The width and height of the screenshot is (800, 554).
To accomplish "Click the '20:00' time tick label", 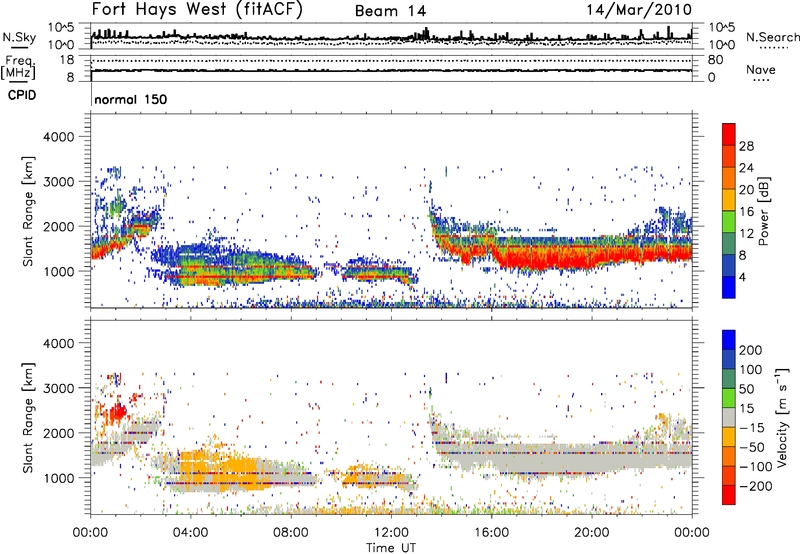I will click(x=591, y=533).
